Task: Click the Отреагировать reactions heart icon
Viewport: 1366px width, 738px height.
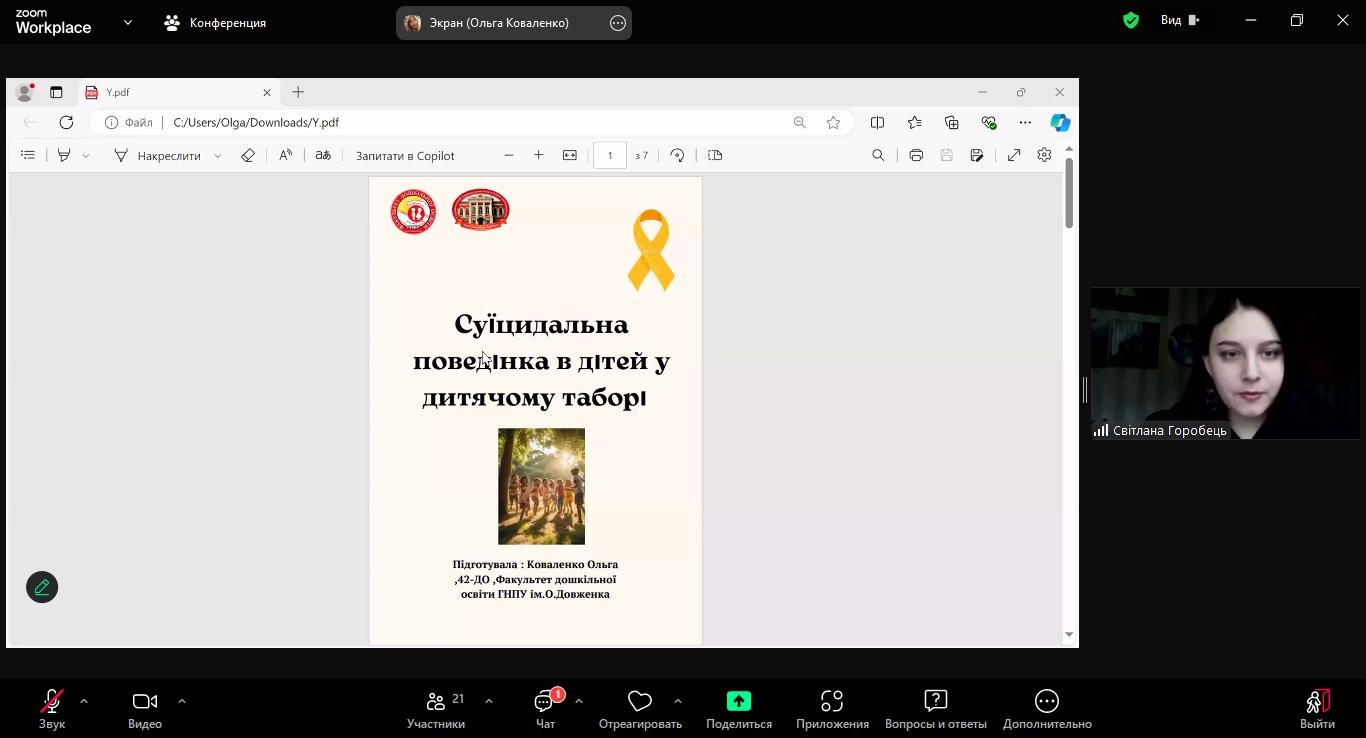Action: (x=640, y=702)
